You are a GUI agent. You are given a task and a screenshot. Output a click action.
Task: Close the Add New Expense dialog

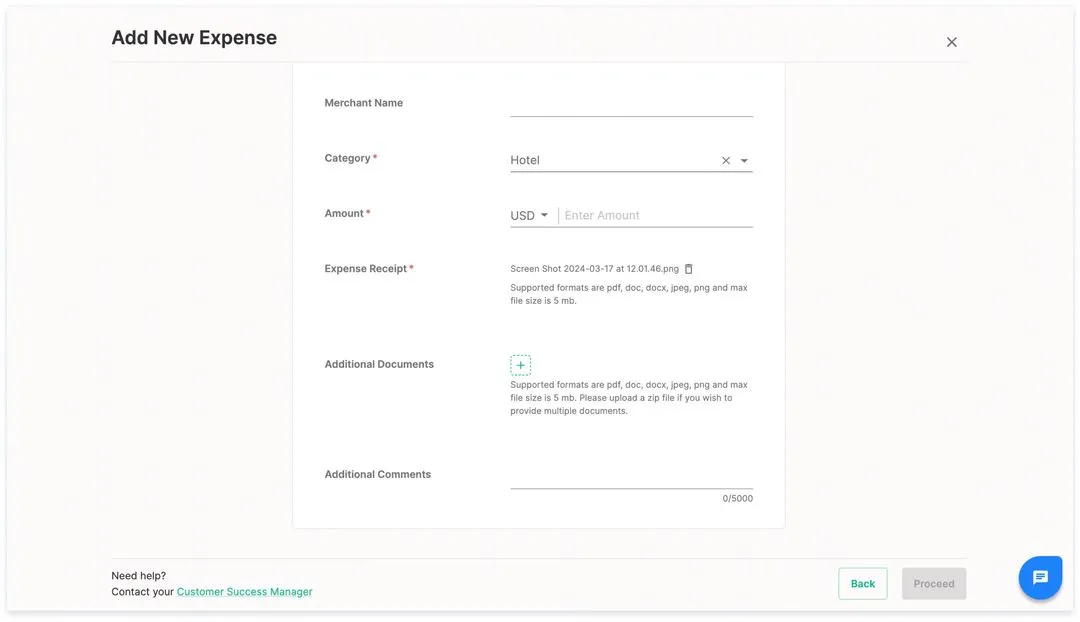tap(951, 42)
